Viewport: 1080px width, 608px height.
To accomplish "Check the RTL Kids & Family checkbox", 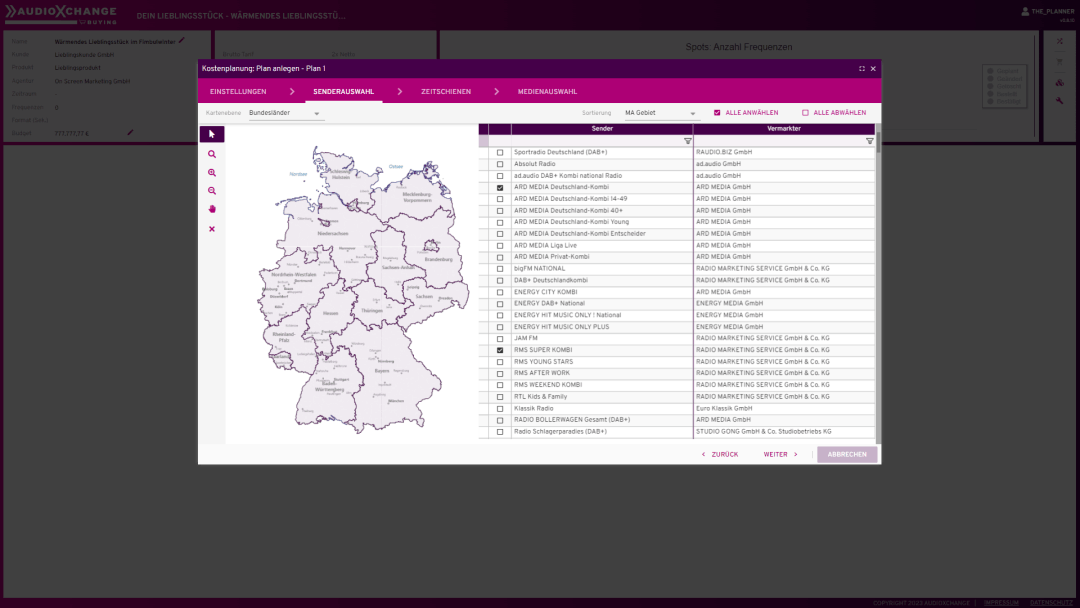I will [x=500, y=397].
